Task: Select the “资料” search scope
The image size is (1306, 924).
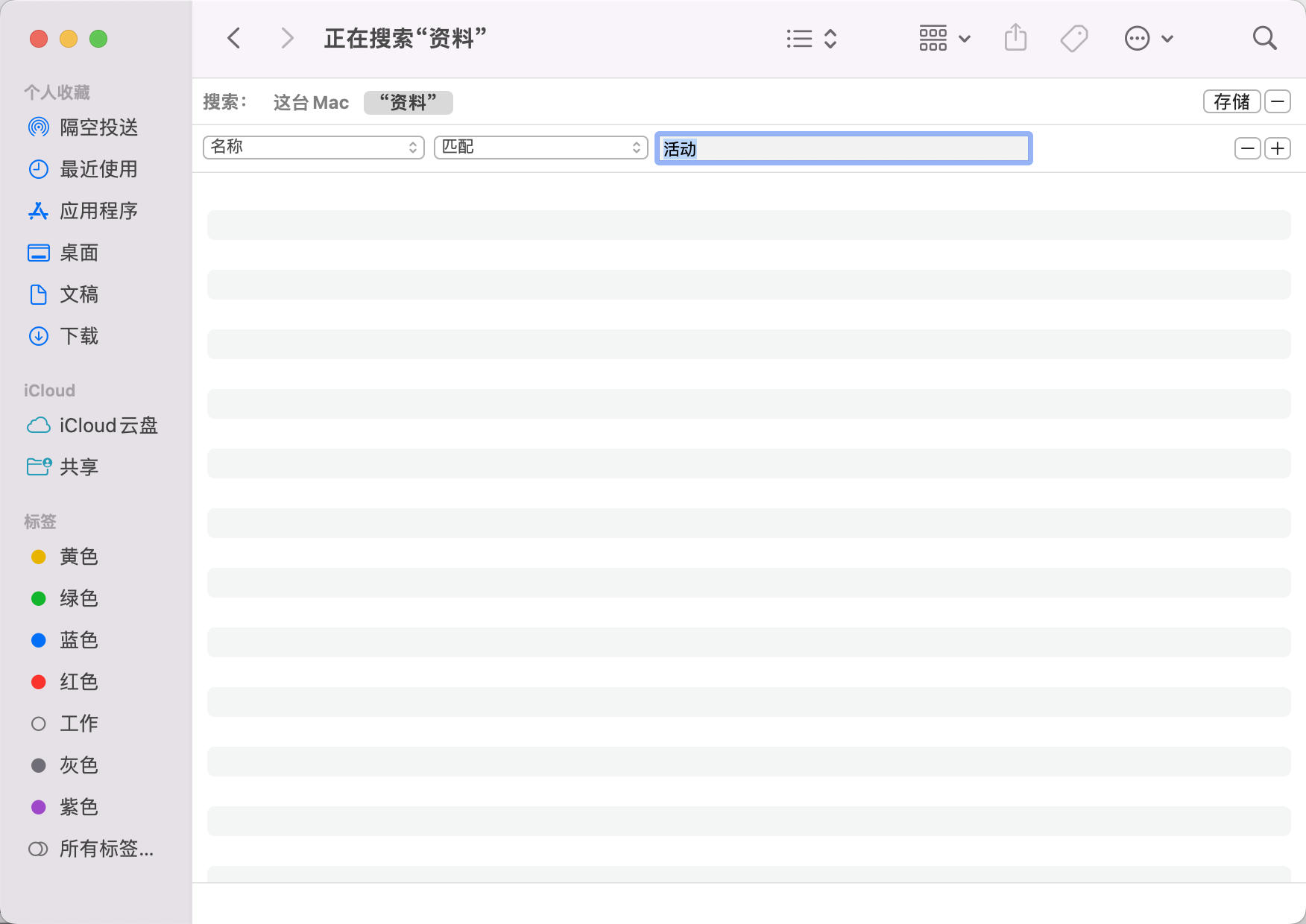Action: (408, 102)
